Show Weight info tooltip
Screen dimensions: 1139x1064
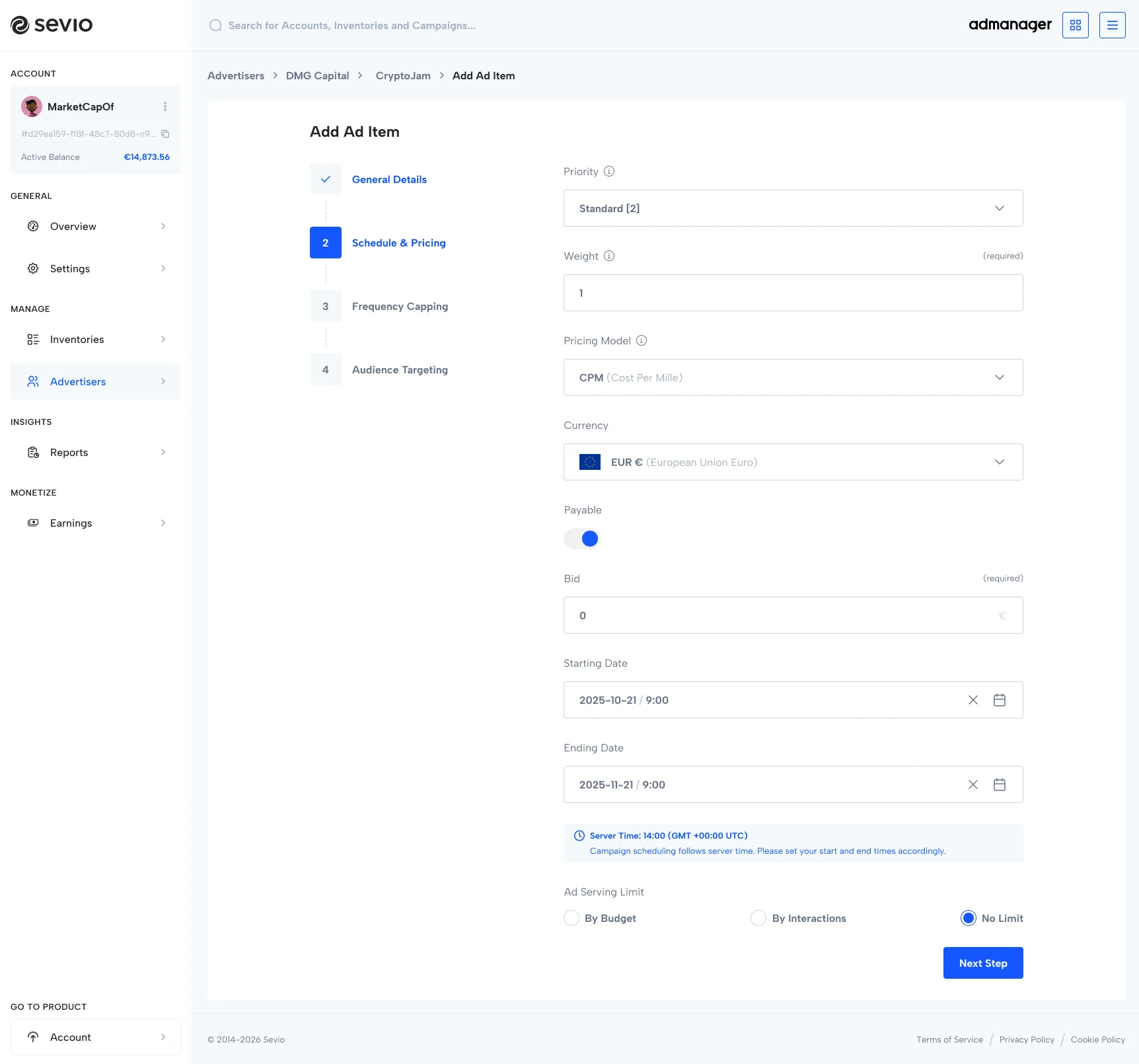[609, 256]
